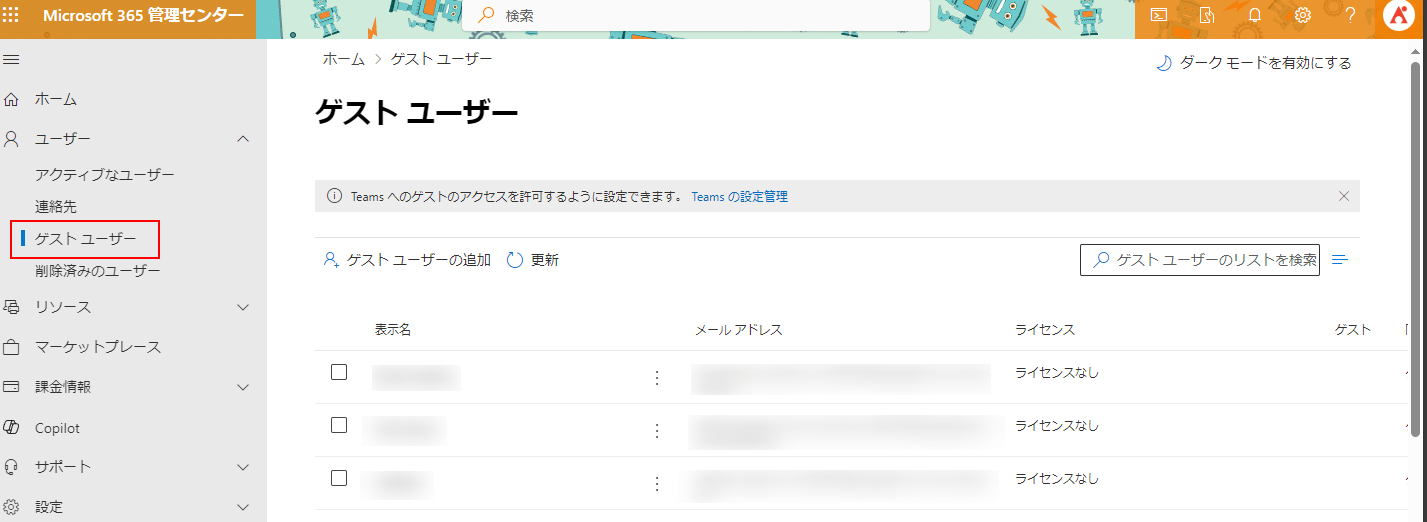The width and height of the screenshot is (1427, 522).
Task: Select ゲスト ユーザー in navigation
Action: 85,239
